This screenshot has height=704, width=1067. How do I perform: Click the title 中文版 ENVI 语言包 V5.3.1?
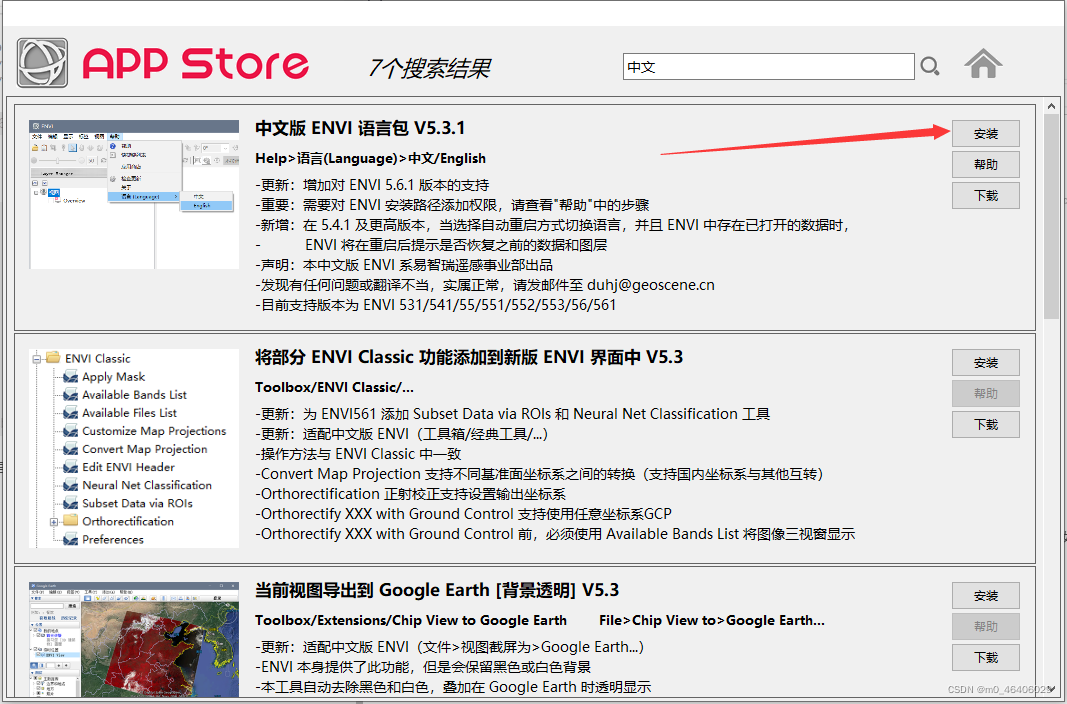(360, 128)
